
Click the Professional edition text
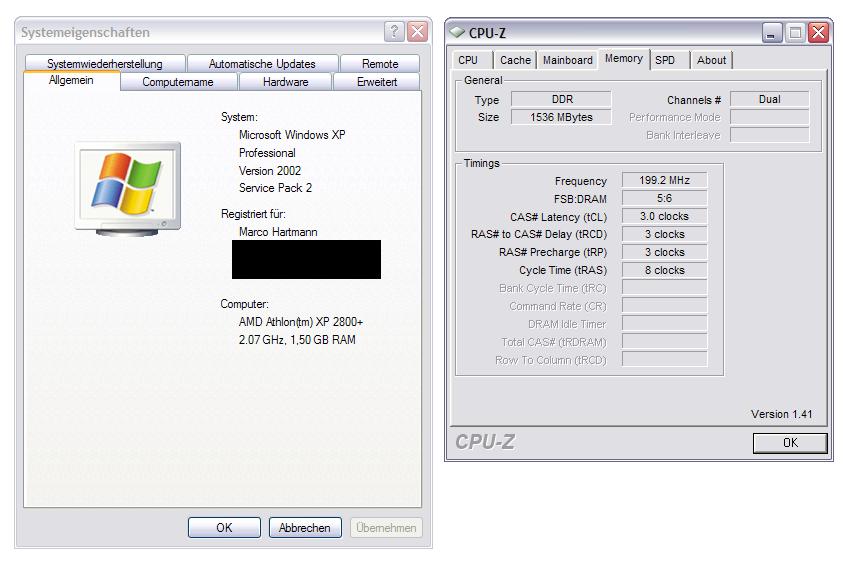[x=267, y=153]
